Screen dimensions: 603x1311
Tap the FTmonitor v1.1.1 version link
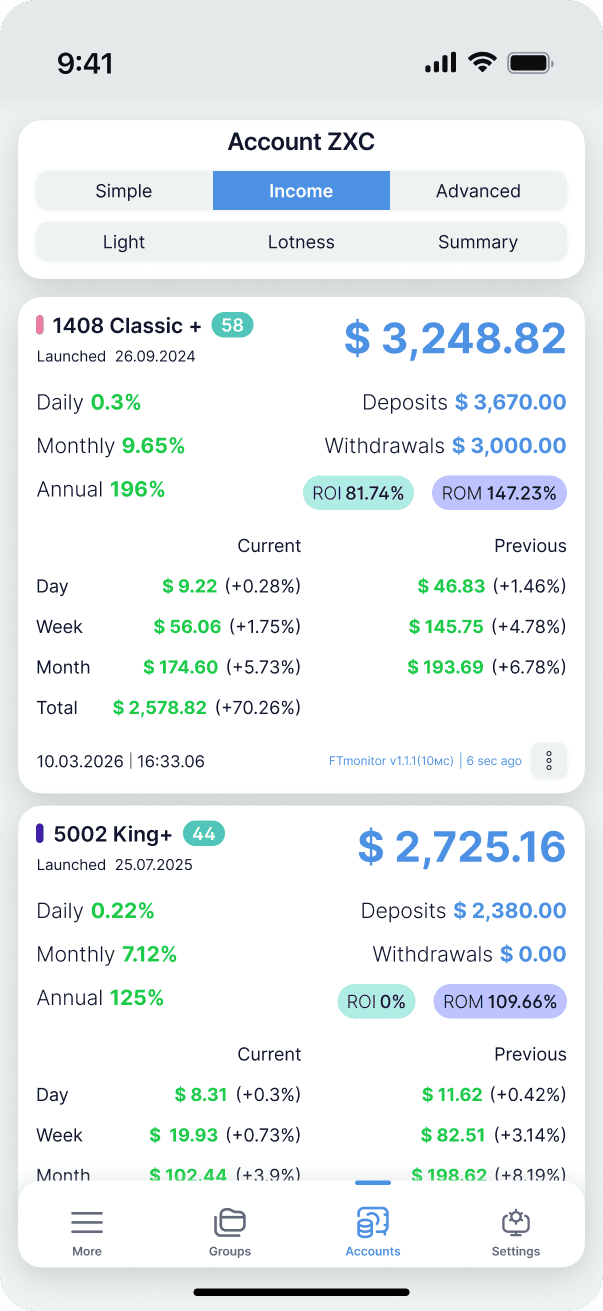coord(391,761)
